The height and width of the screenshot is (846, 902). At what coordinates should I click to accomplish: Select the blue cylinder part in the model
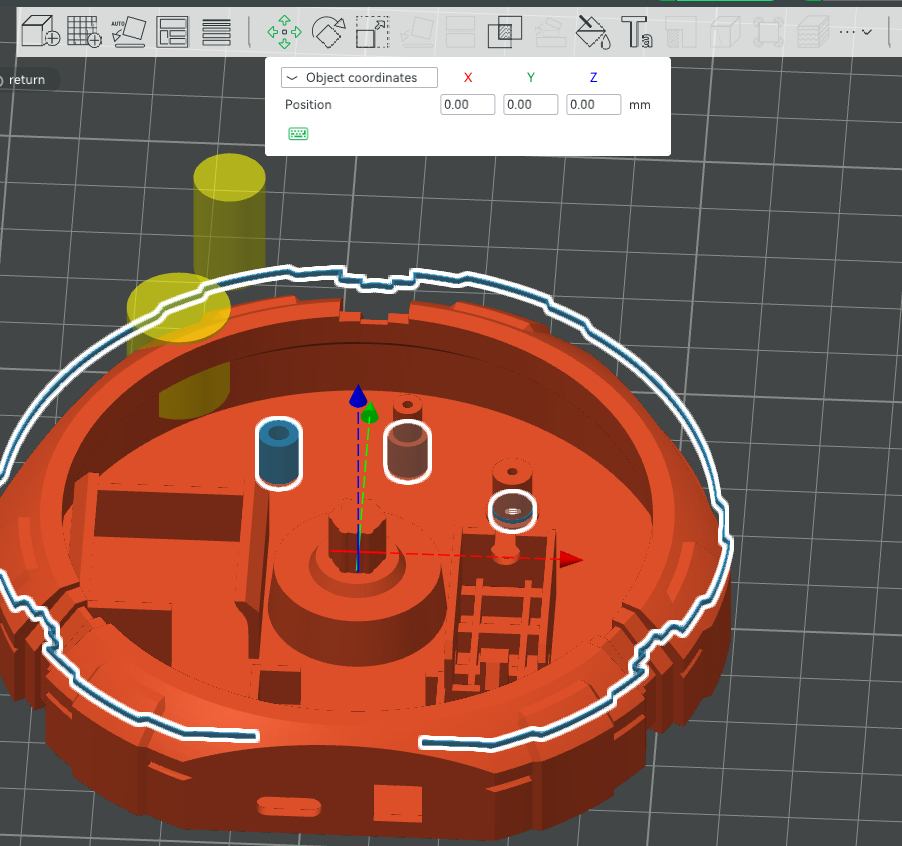(x=279, y=455)
